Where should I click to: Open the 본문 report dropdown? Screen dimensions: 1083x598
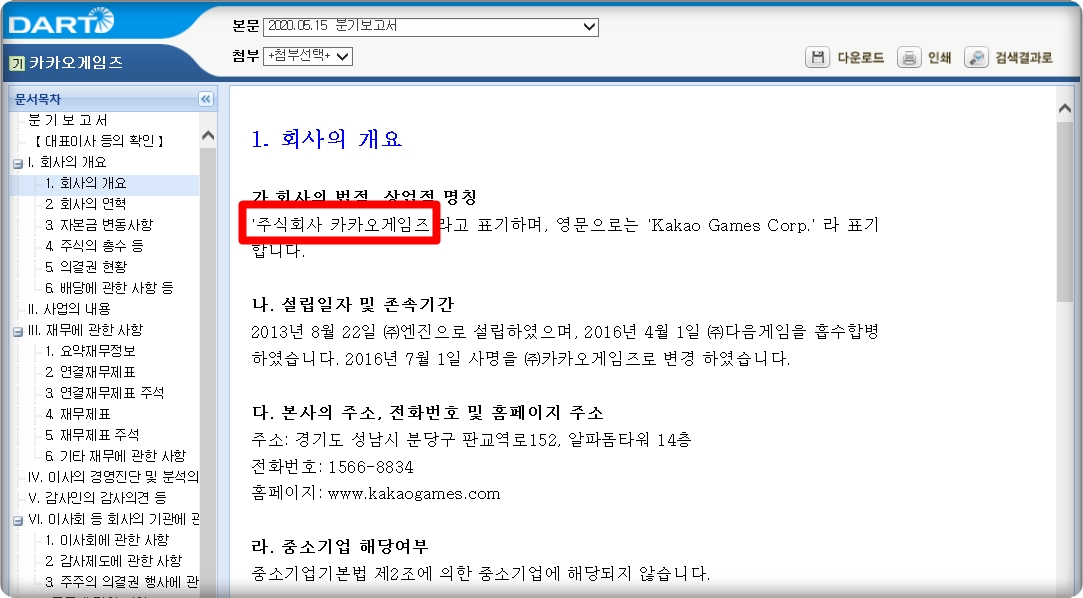point(431,27)
